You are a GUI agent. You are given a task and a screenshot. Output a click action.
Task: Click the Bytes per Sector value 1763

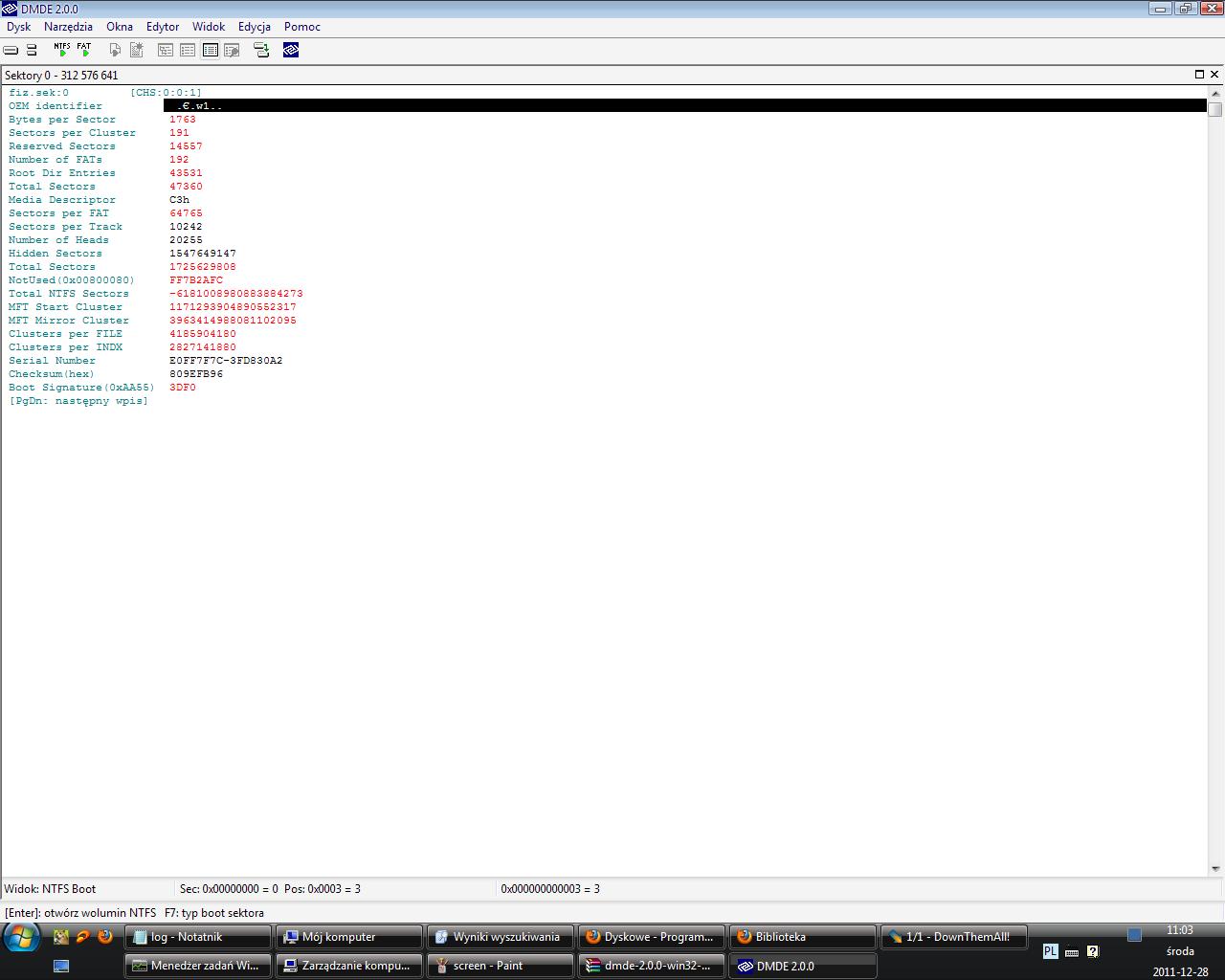183,120
